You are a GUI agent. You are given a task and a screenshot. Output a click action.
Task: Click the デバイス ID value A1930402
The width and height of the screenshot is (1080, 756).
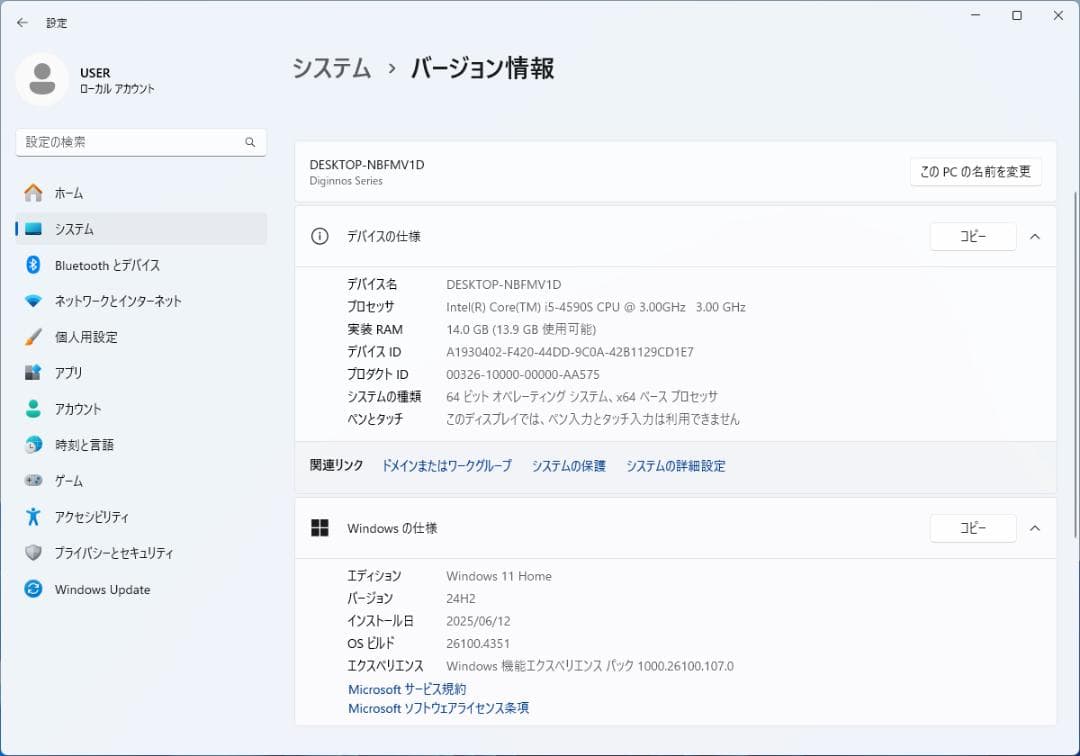tap(570, 352)
